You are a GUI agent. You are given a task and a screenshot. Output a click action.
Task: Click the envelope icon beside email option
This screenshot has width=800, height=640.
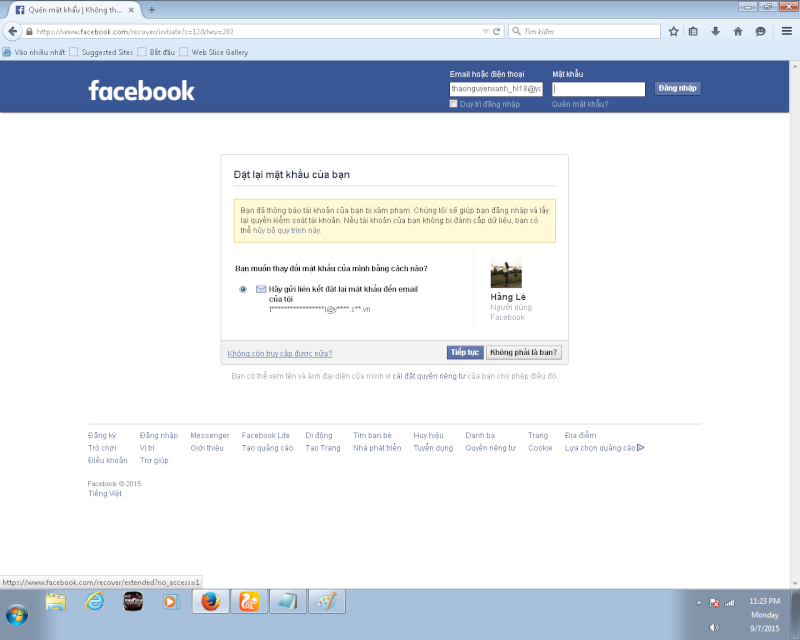261,289
